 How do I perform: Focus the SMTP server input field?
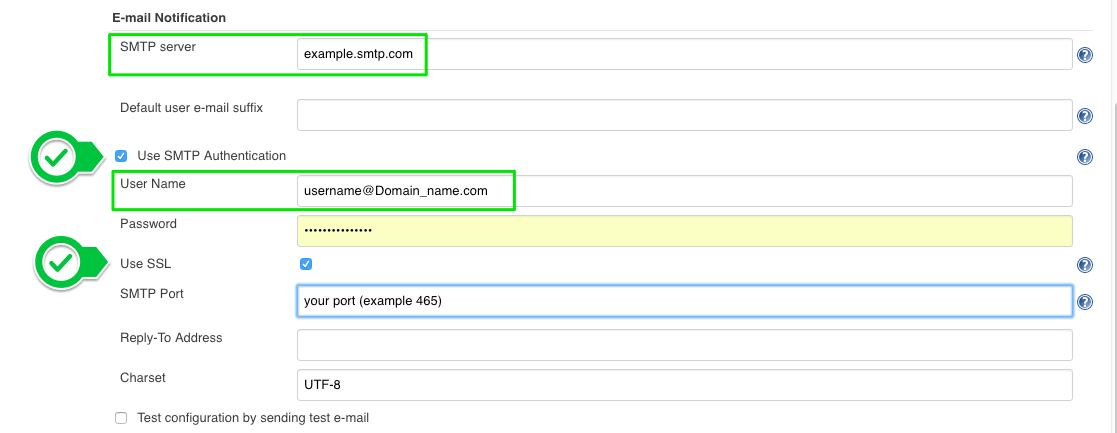[x=684, y=54]
